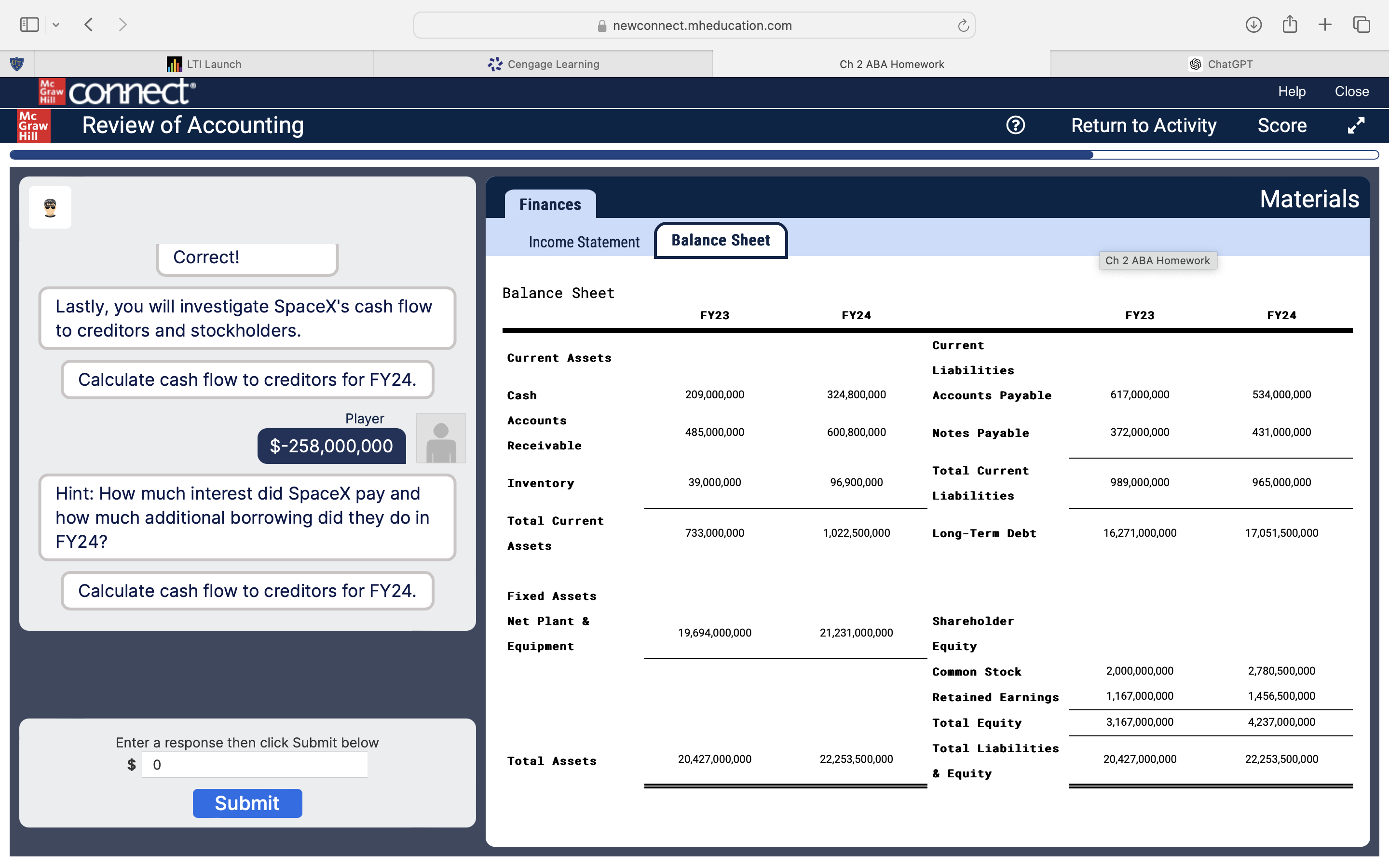
Task: Select the Balance Sheet tab
Action: tap(721, 241)
